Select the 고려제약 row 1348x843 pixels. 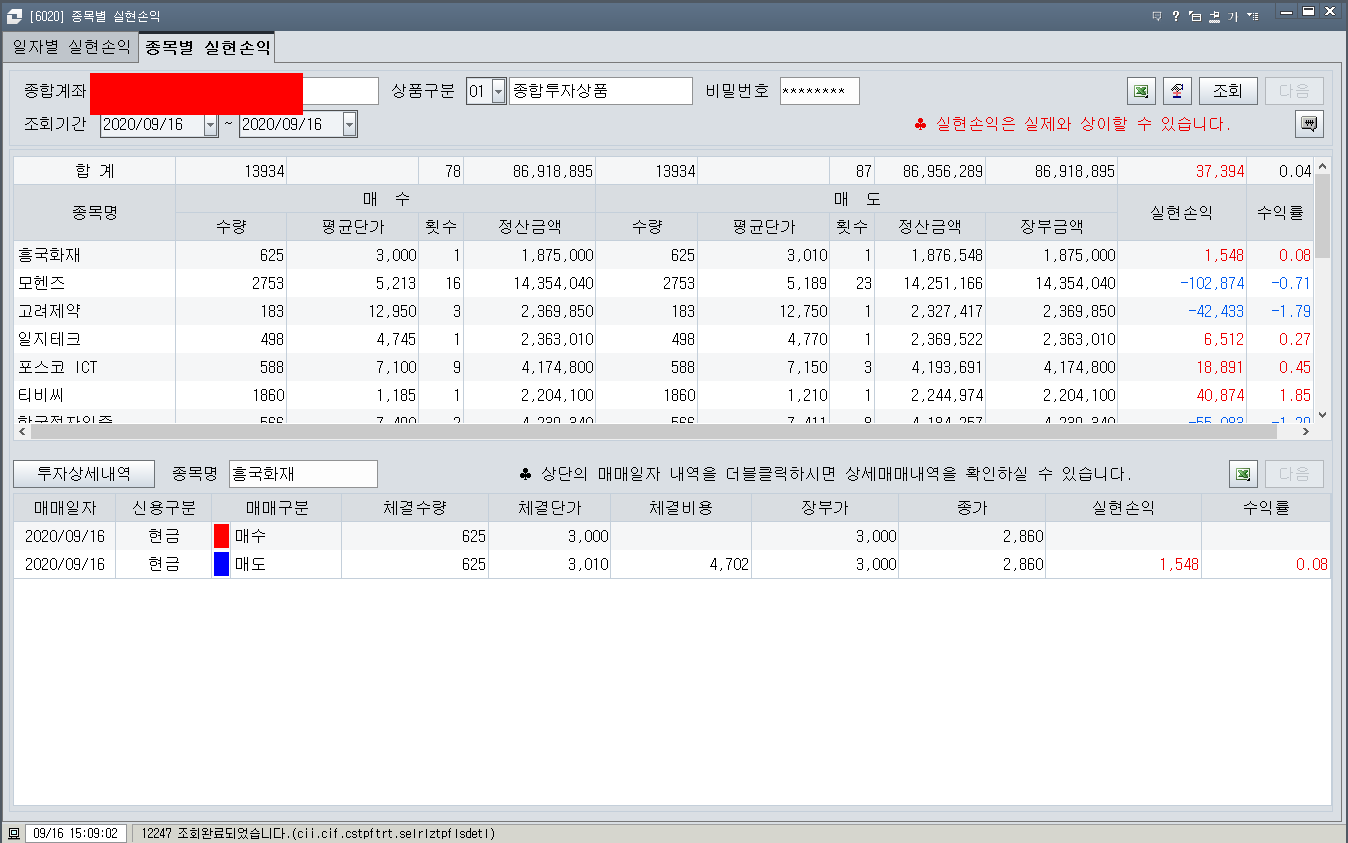pyautogui.click(x=663, y=311)
